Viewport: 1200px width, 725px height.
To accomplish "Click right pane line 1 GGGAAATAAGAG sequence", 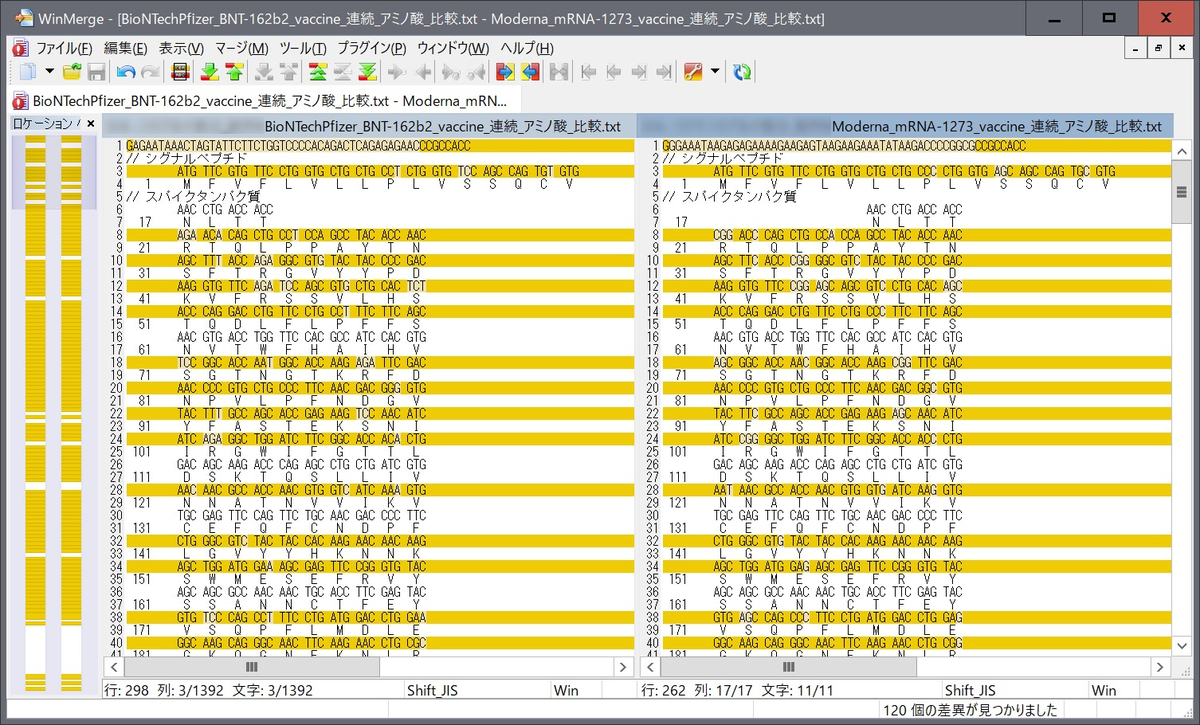I will pos(844,145).
